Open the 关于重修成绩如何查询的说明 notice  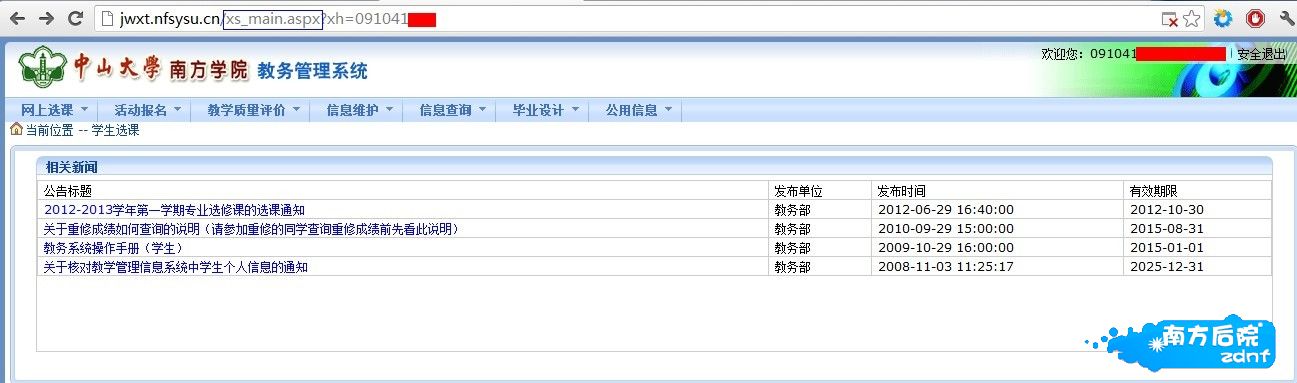pyautogui.click(x=251, y=229)
